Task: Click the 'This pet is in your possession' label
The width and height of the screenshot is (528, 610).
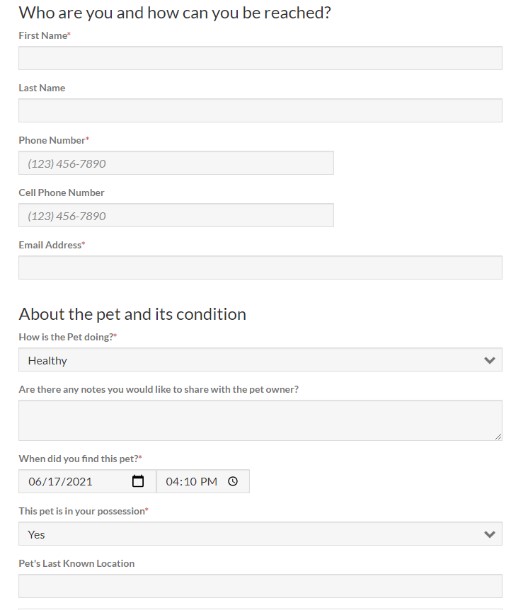Action: coord(83,511)
